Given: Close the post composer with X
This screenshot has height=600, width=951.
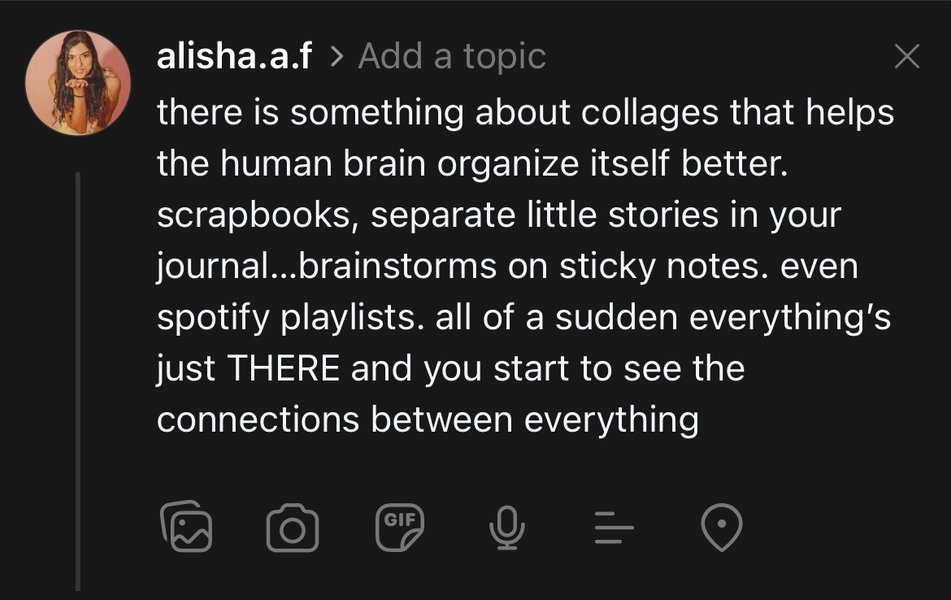Looking at the screenshot, I should pyautogui.click(x=906, y=57).
